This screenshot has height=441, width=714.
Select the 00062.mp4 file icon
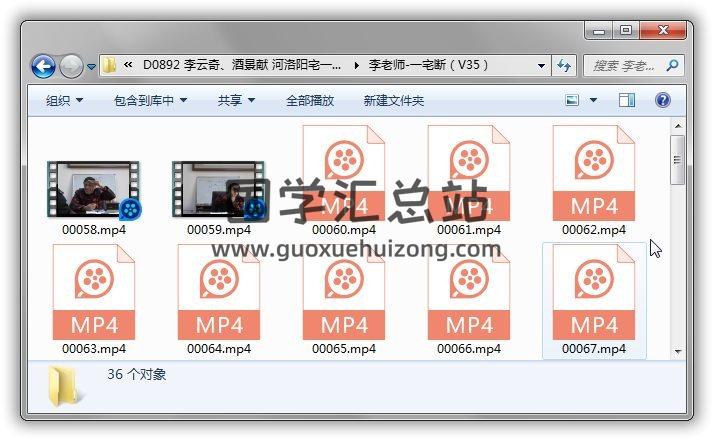click(594, 173)
